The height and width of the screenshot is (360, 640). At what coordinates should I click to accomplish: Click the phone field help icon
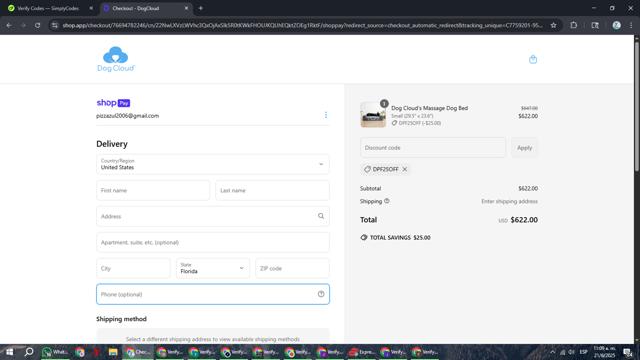pyautogui.click(x=321, y=294)
